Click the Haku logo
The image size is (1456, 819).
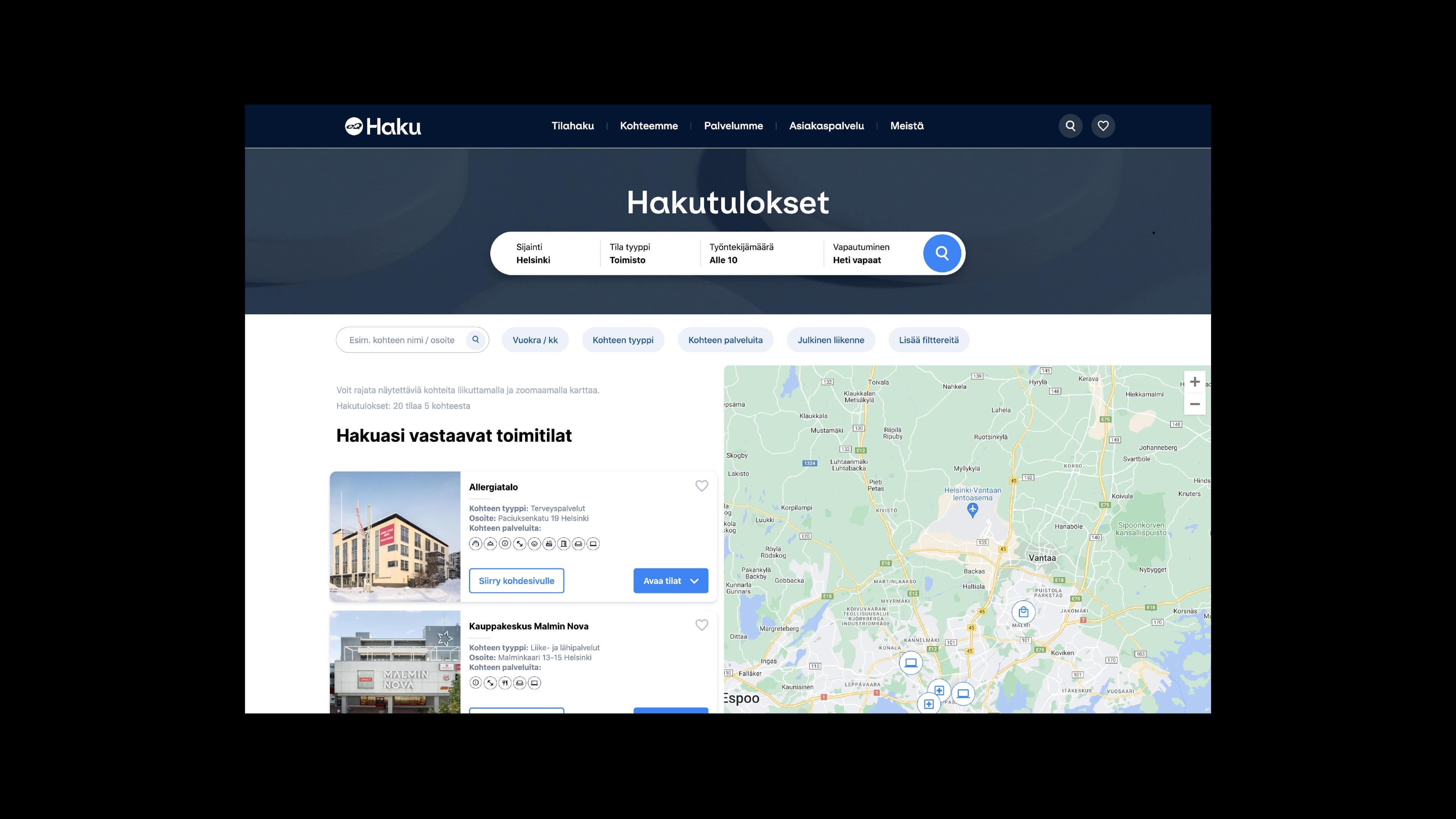tap(383, 126)
